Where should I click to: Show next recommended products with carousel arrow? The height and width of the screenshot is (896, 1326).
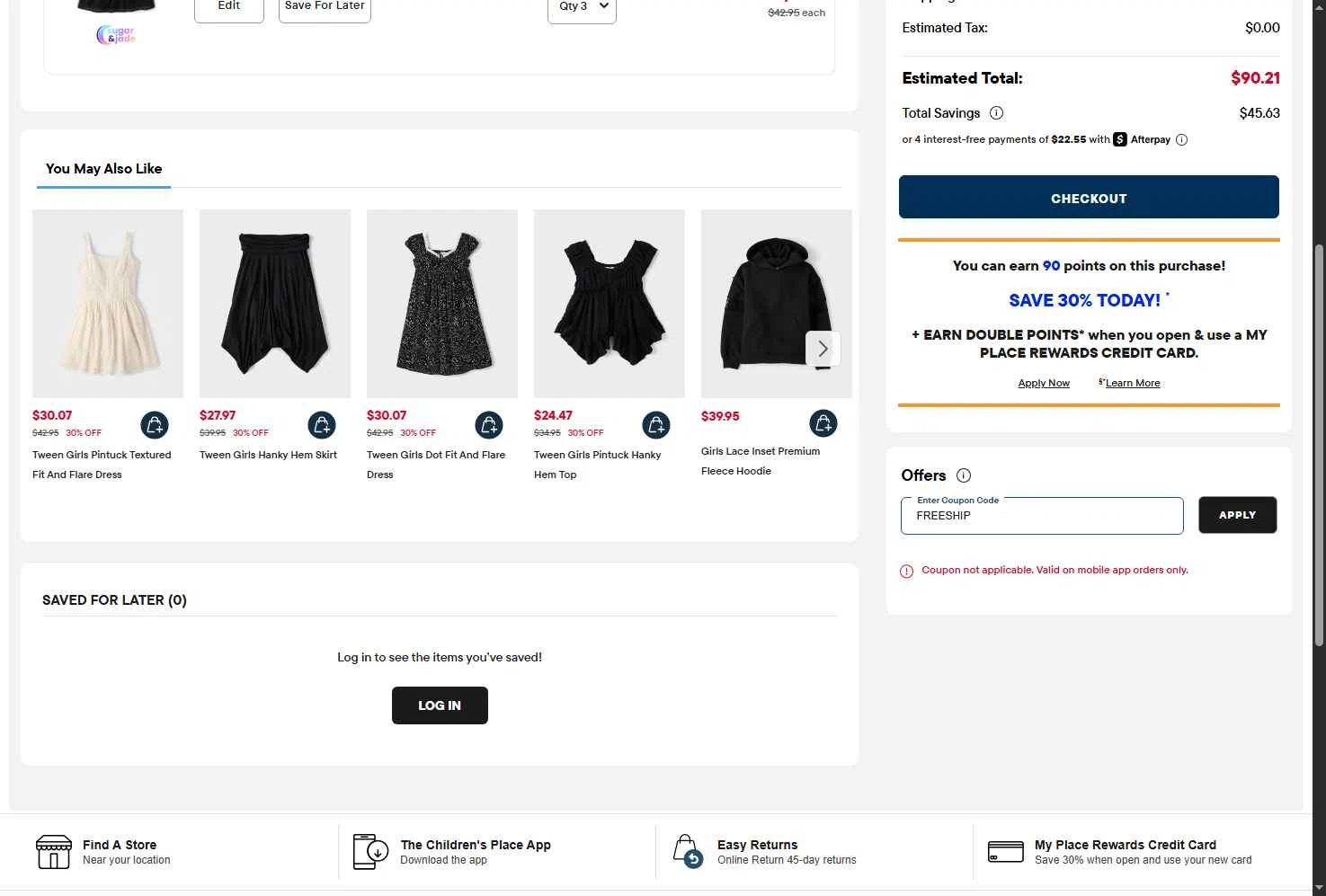click(x=823, y=349)
